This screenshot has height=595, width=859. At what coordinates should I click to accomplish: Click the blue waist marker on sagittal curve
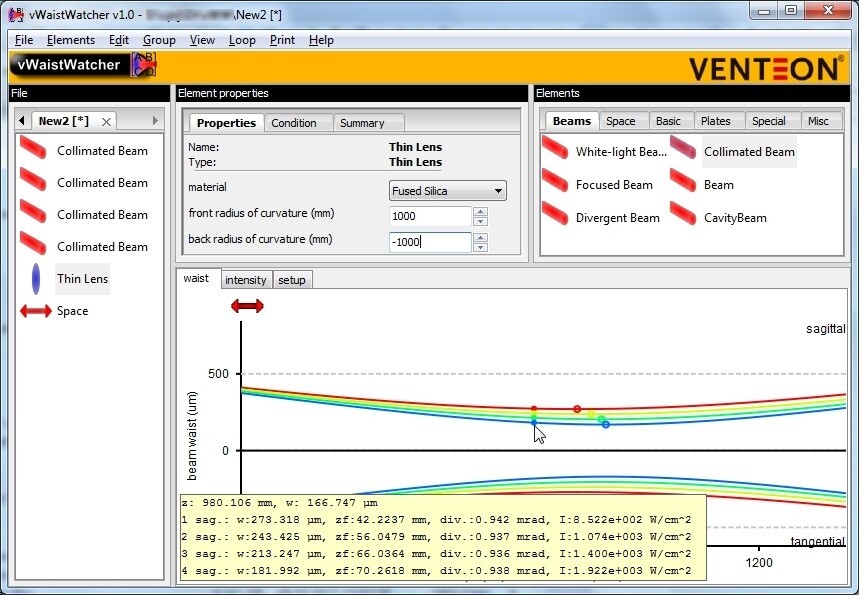pyautogui.click(x=605, y=424)
